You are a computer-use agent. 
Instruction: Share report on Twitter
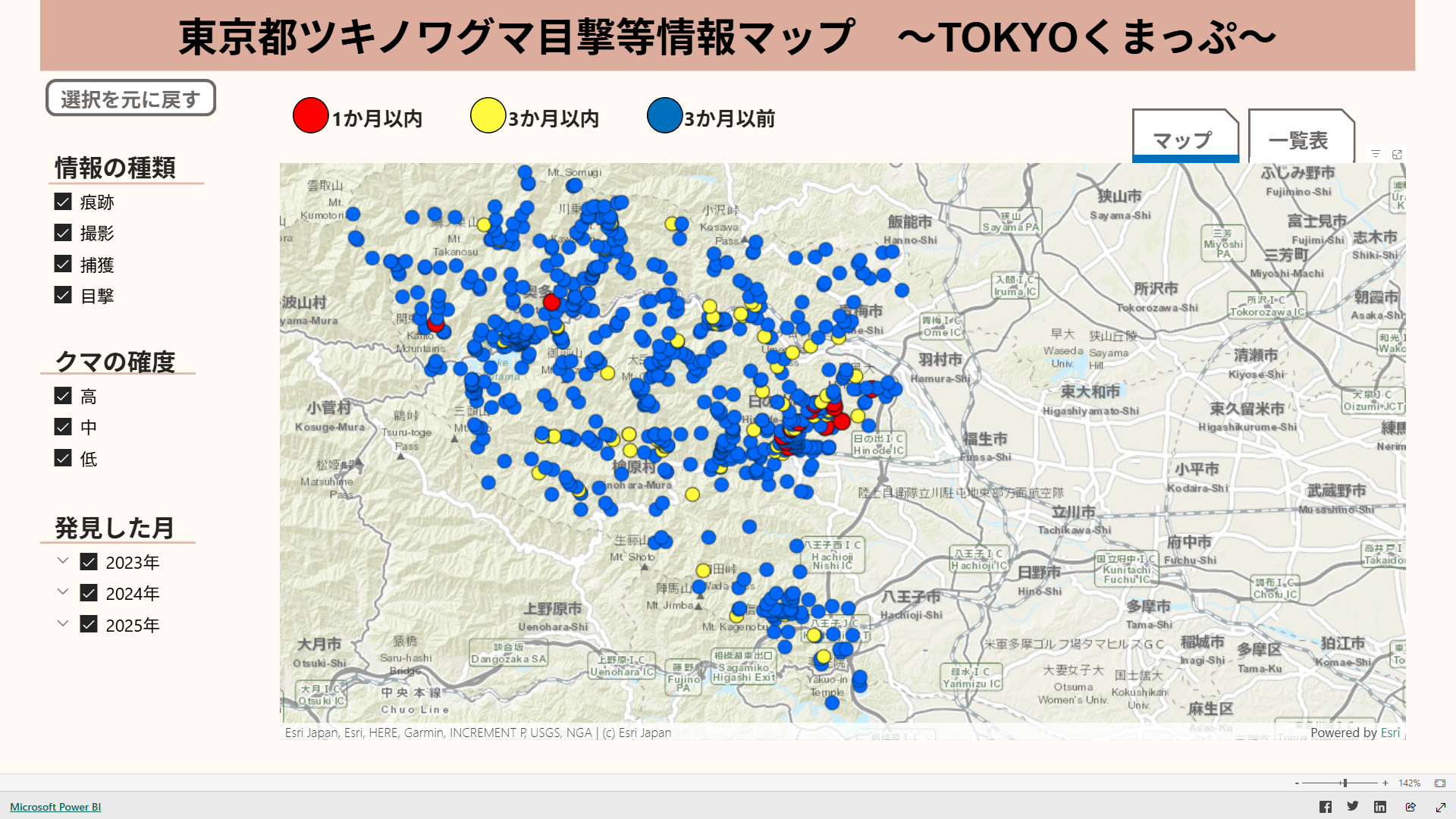pos(1353,807)
